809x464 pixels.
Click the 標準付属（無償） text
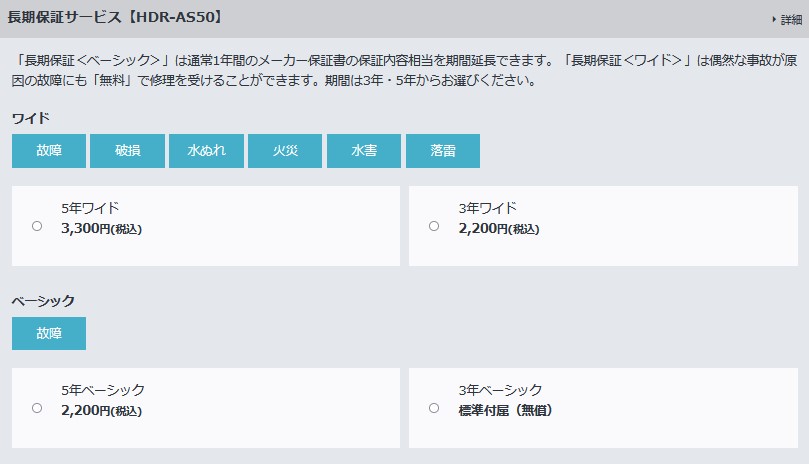[x=506, y=410]
